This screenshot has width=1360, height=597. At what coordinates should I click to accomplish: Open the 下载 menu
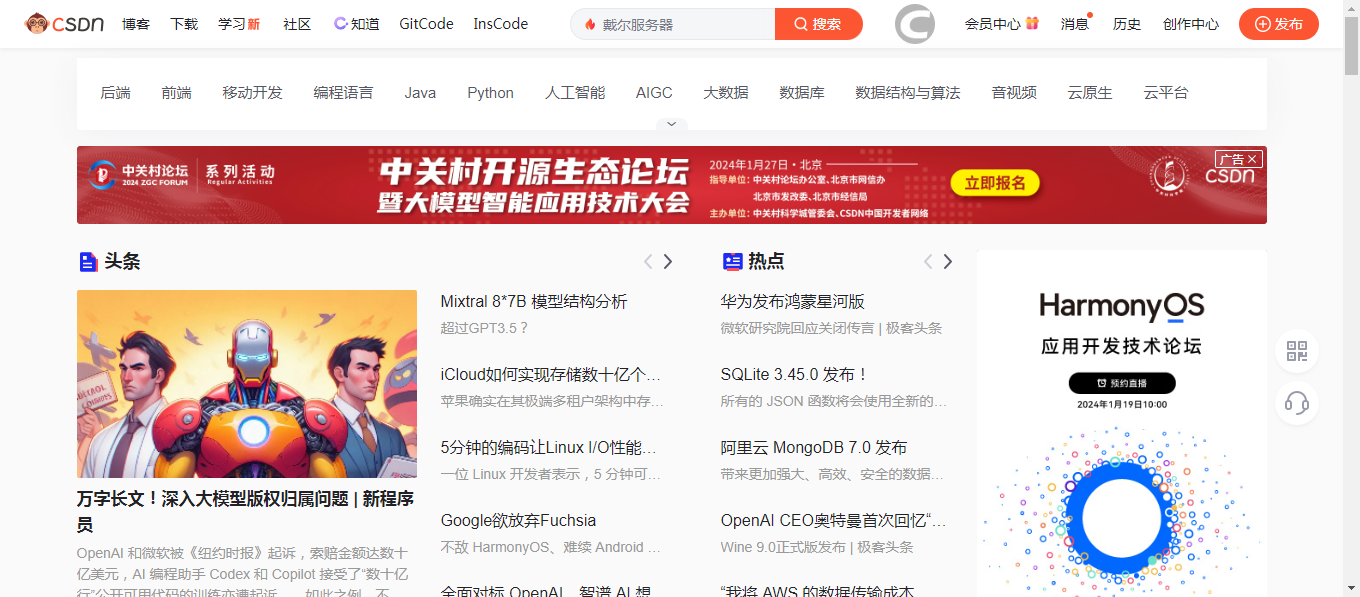click(x=184, y=24)
